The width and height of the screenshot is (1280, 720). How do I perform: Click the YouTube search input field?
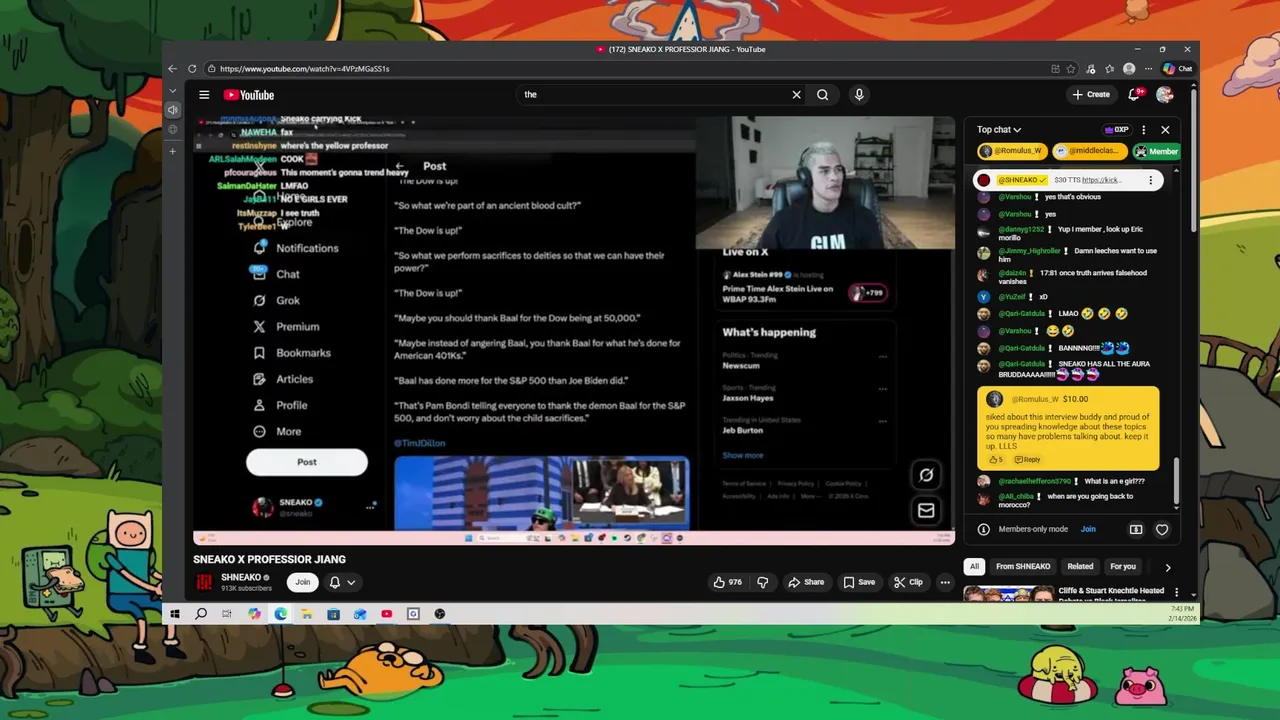[655, 95]
